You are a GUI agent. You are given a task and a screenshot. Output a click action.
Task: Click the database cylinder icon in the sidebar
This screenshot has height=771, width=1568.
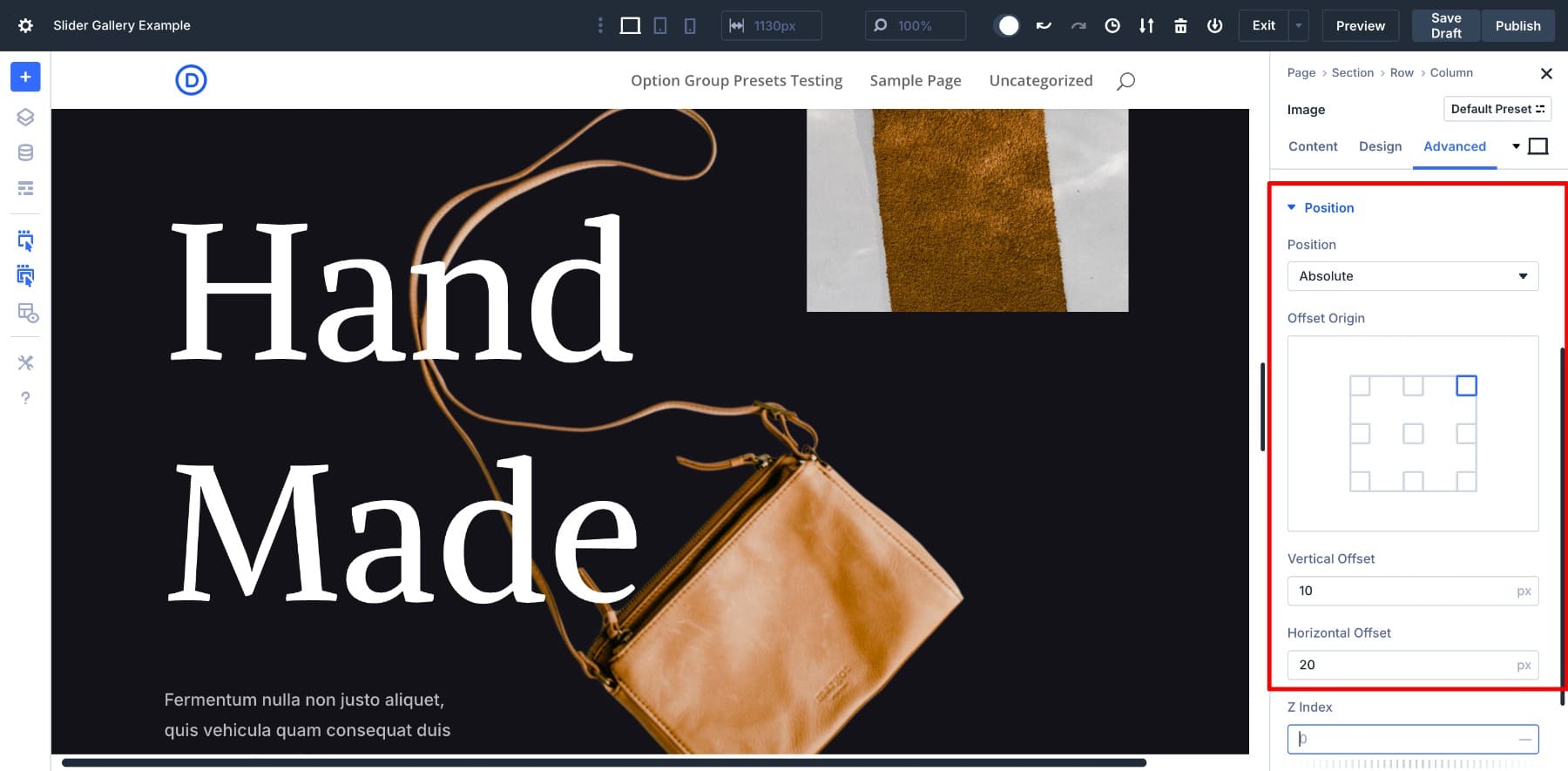[x=25, y=152]
